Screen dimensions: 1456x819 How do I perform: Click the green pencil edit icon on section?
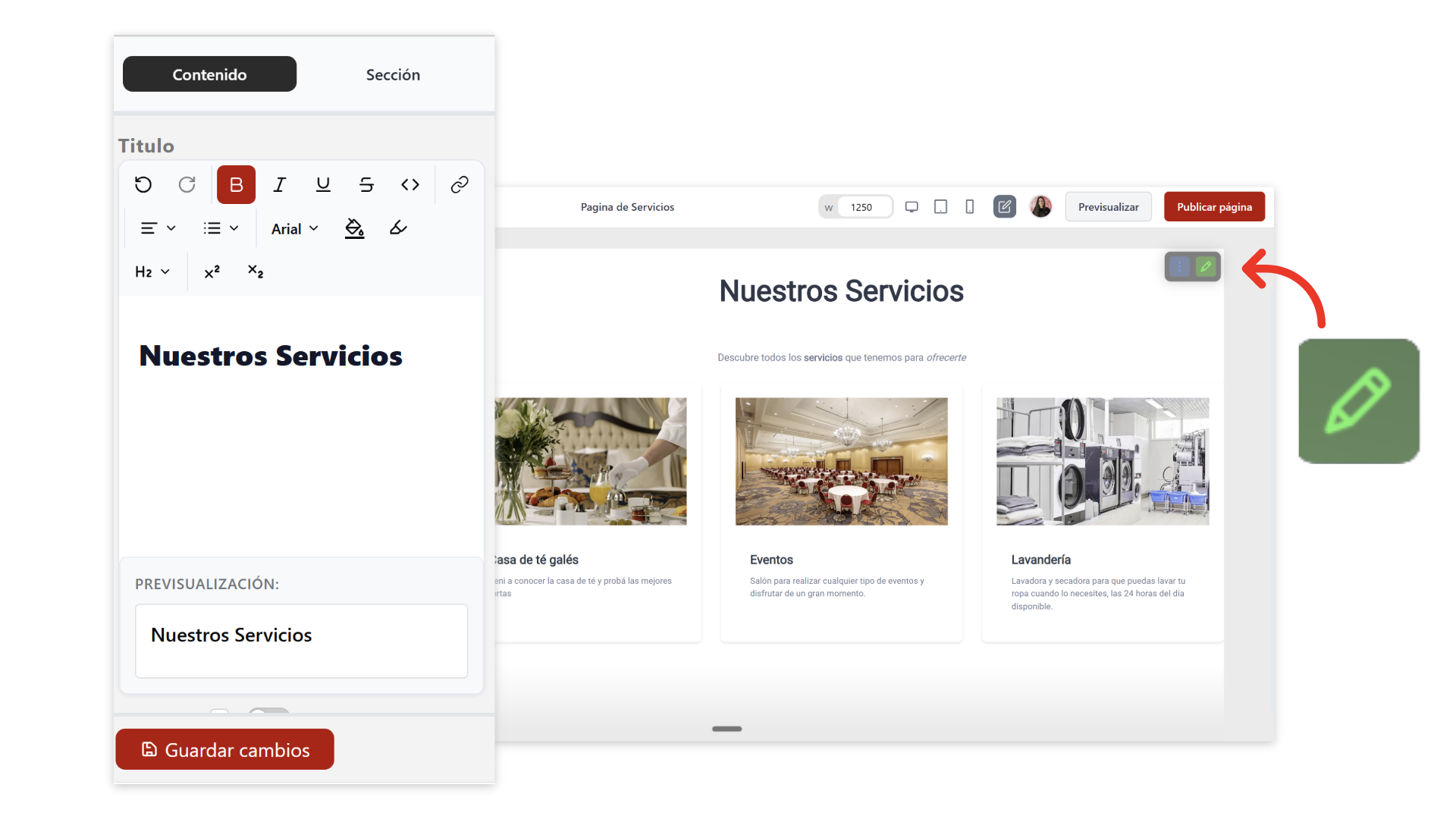[1205, 267]
